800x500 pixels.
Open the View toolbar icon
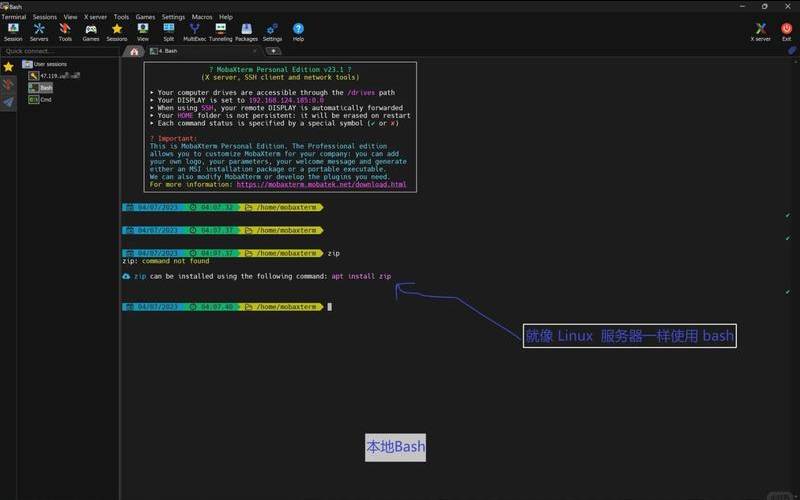[x=143, y=32]
